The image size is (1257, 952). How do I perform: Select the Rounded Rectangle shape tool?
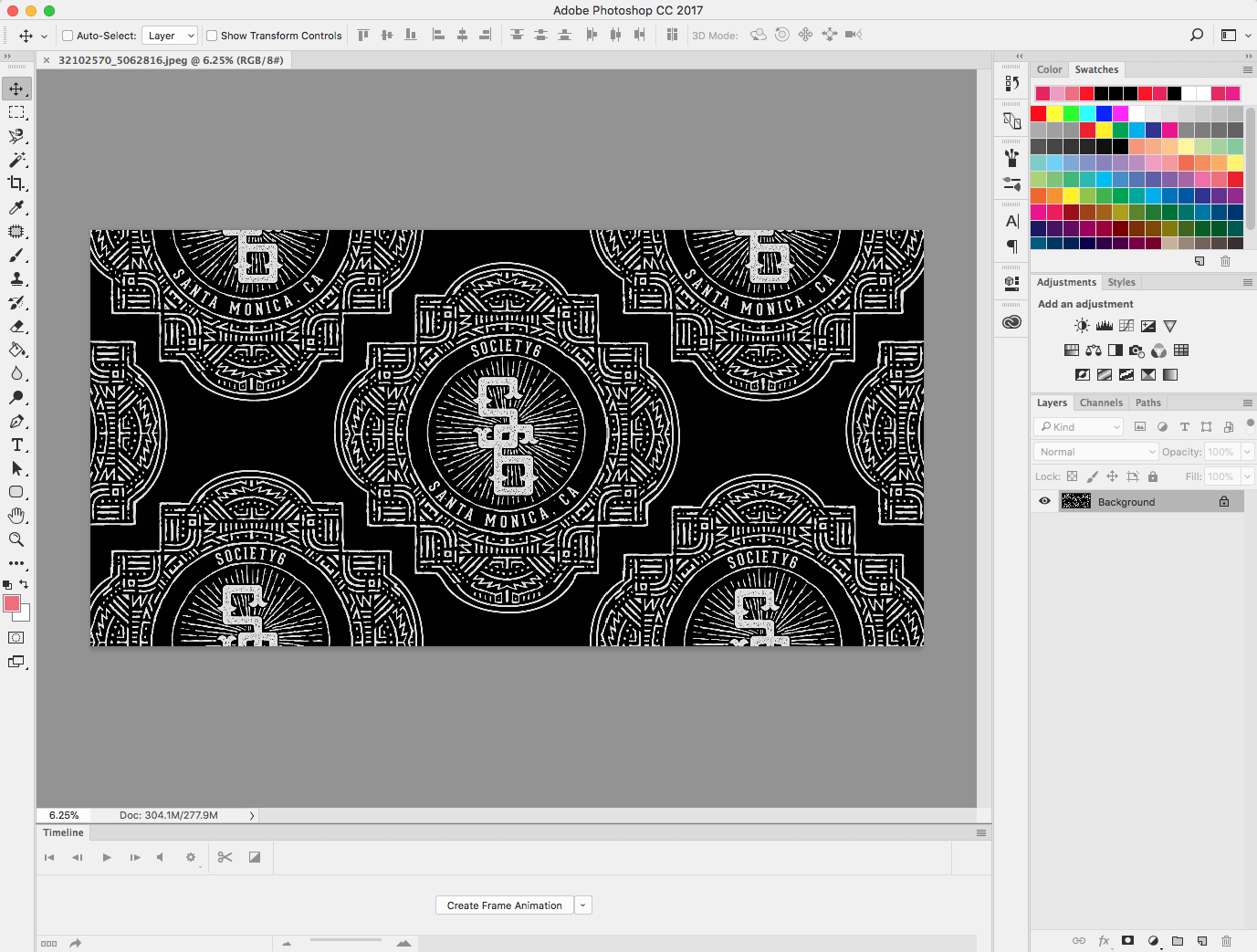pyautogui.click(x=16, y=492)
